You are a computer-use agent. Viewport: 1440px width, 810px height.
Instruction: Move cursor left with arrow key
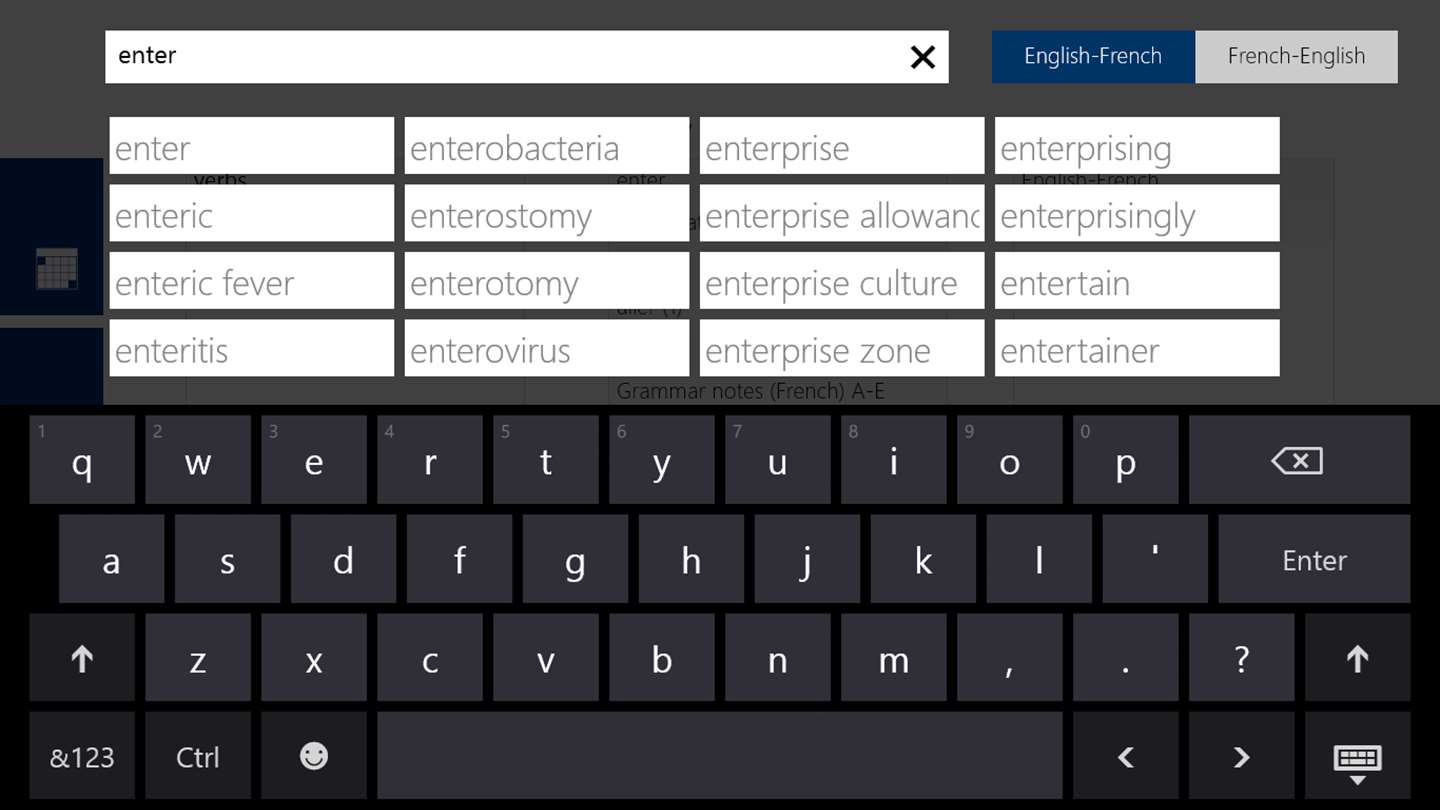pyautogui.click(x=1125, y=756)
